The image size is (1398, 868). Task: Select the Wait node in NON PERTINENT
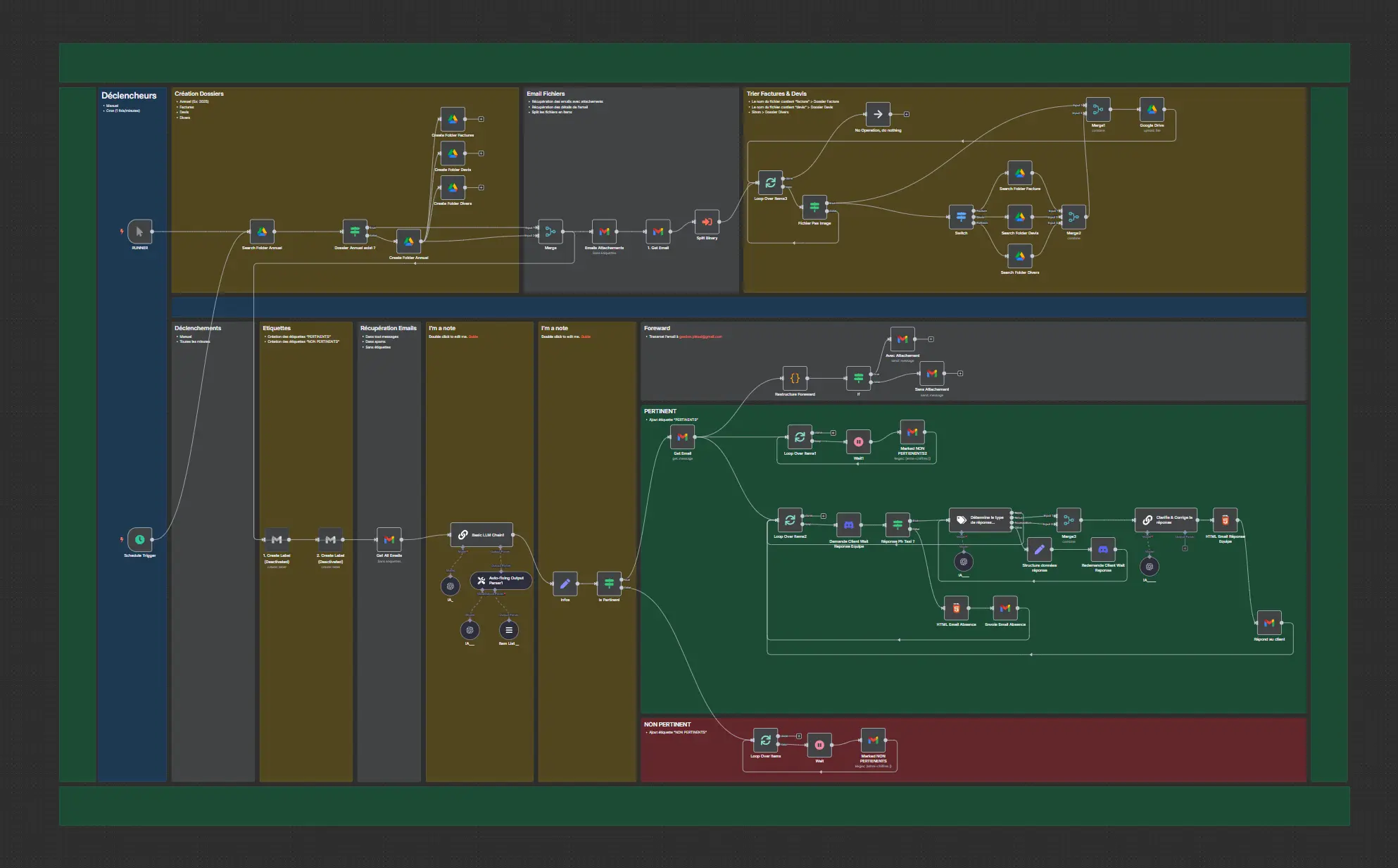pos(819,745)
